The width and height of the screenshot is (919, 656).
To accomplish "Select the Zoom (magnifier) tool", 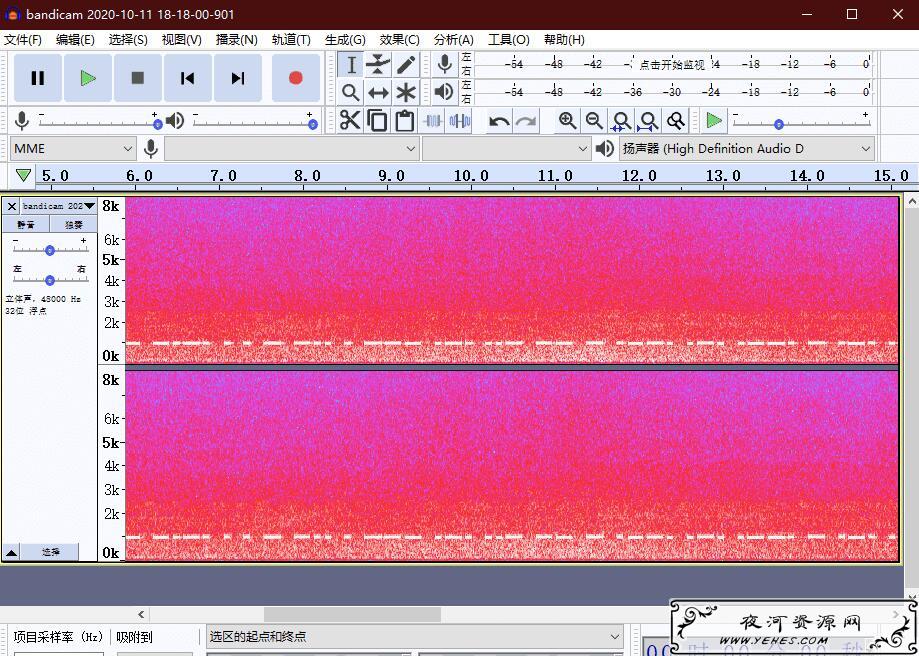I will 350,92.
